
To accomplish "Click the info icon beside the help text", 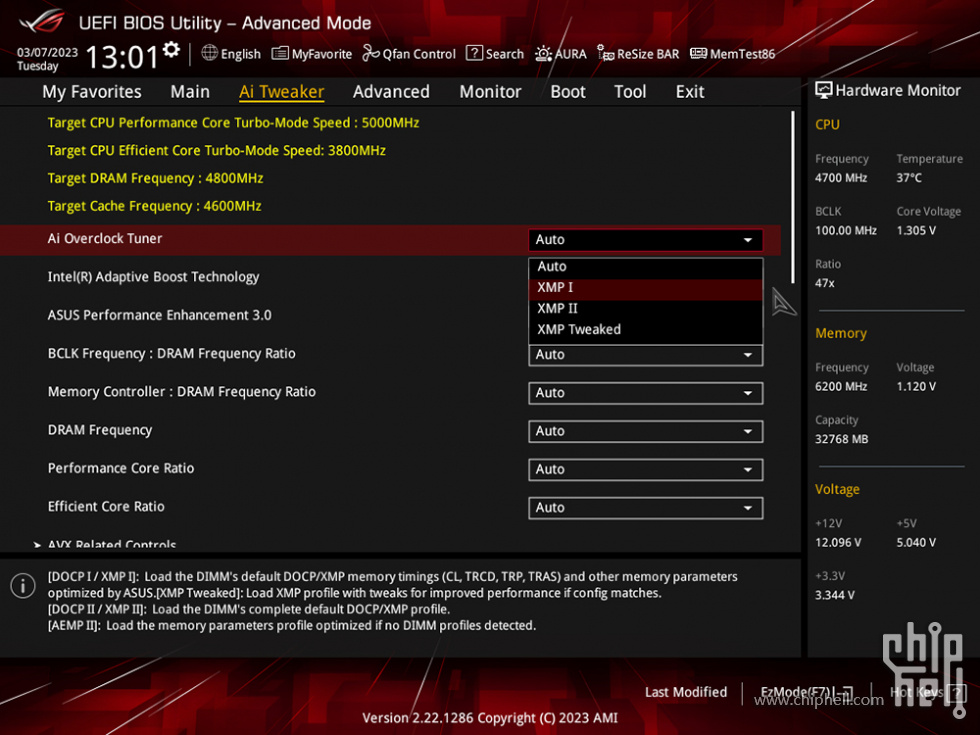I will [x=23, y=586].
